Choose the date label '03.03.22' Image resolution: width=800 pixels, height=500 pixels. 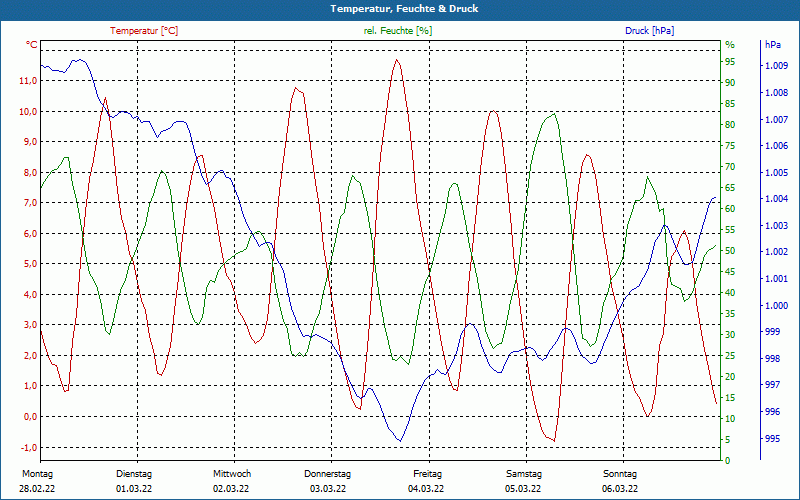(328, 489)
